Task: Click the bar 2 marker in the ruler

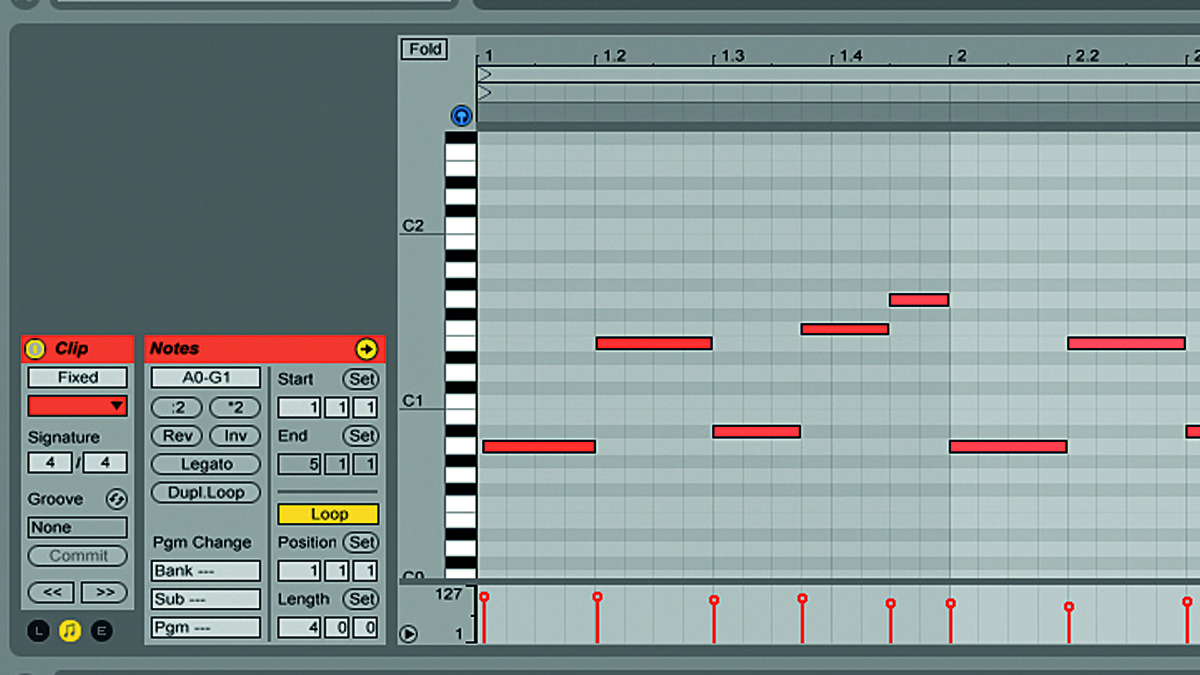Action: click(961, 57)
